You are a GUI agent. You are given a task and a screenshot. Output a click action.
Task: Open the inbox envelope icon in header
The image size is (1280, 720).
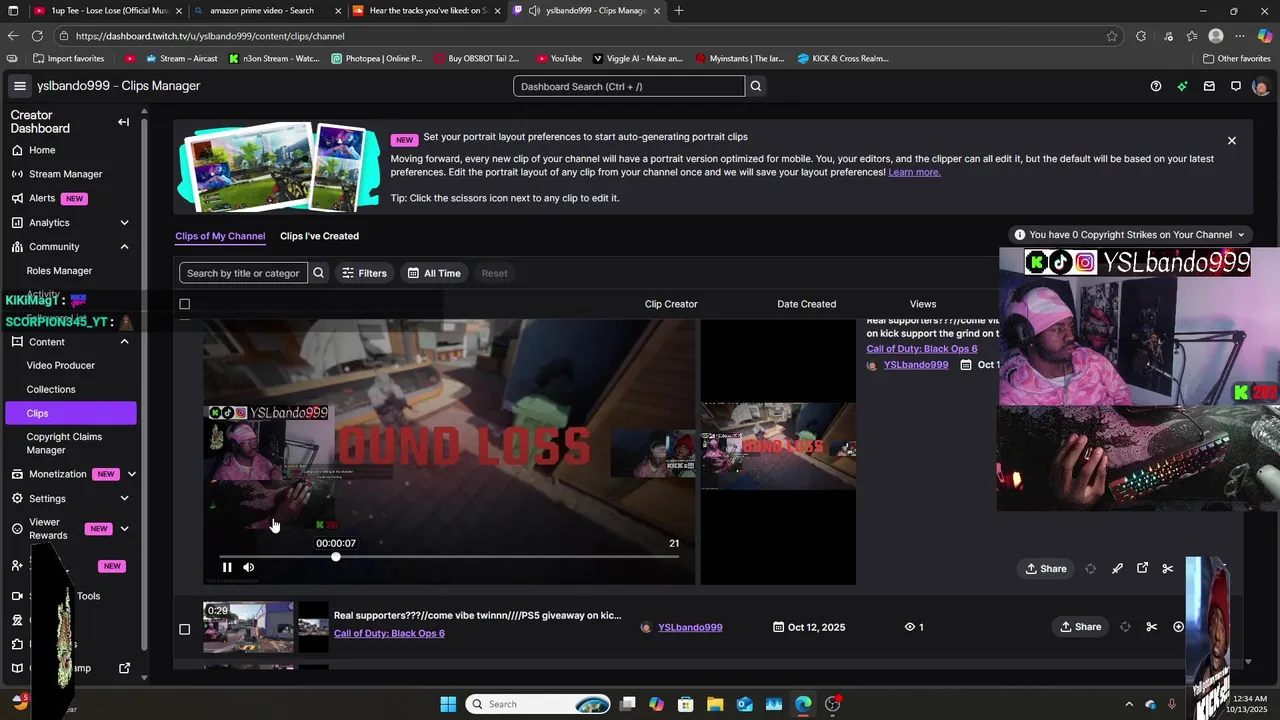pyautogui.click(x=1209, y=86)
